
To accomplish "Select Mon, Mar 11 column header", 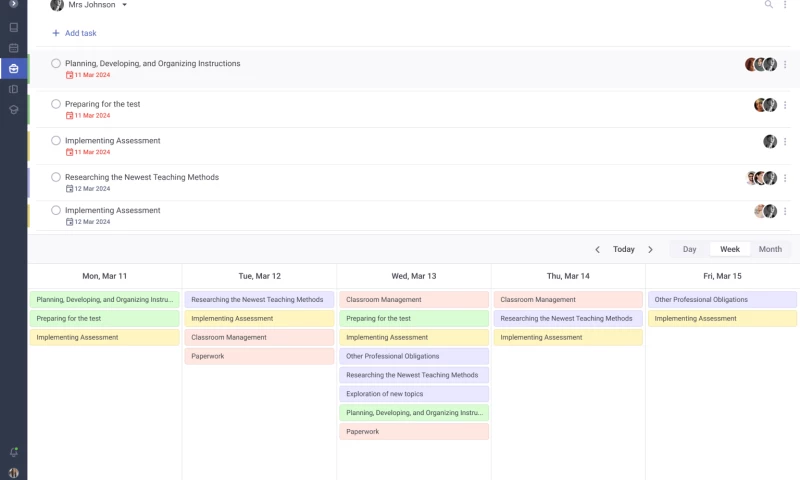I will [105, 276].
